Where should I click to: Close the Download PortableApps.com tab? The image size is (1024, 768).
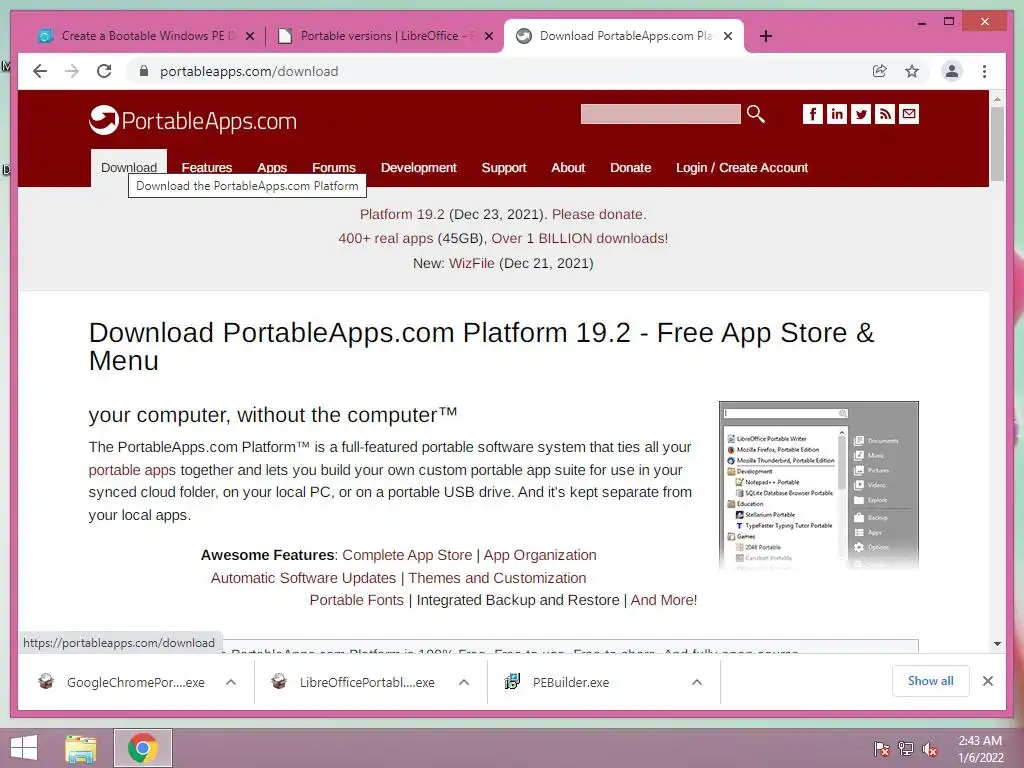click(728, 36)
